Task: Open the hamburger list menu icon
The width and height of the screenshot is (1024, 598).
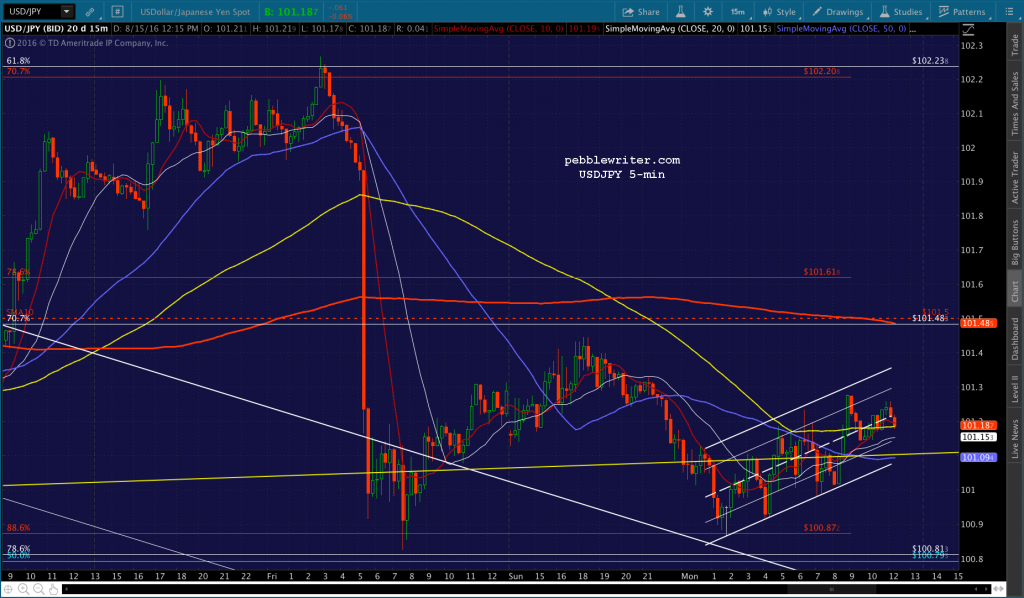Action: coord(1008,12)
